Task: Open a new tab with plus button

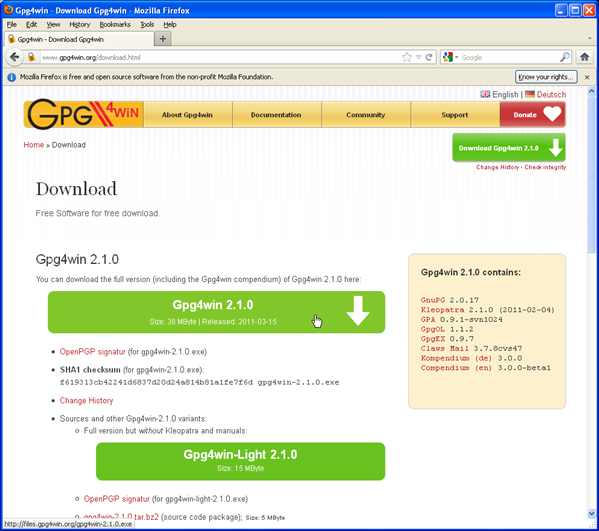Action: click(163, 39)
